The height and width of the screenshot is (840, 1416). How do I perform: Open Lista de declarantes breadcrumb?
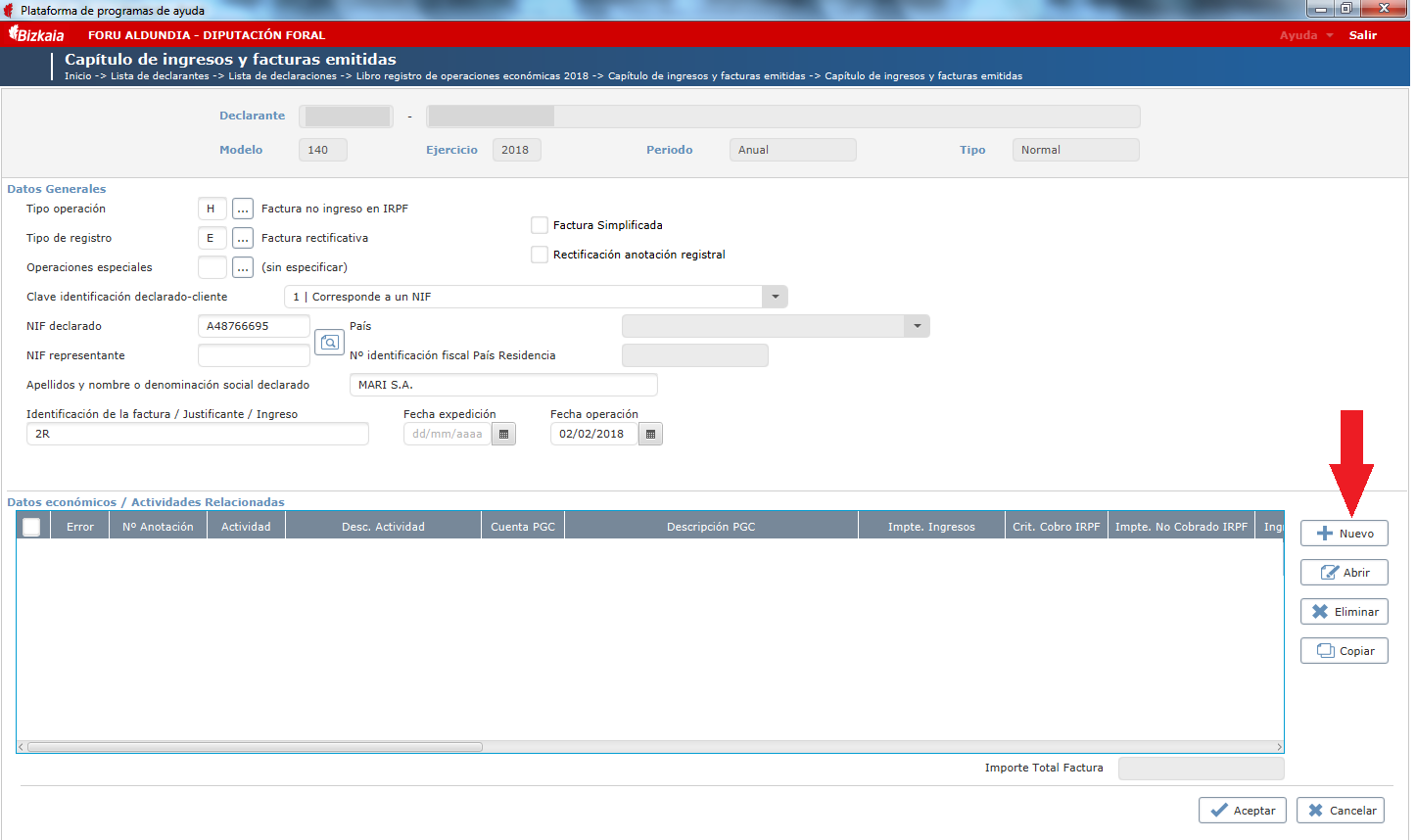(160, 75)
